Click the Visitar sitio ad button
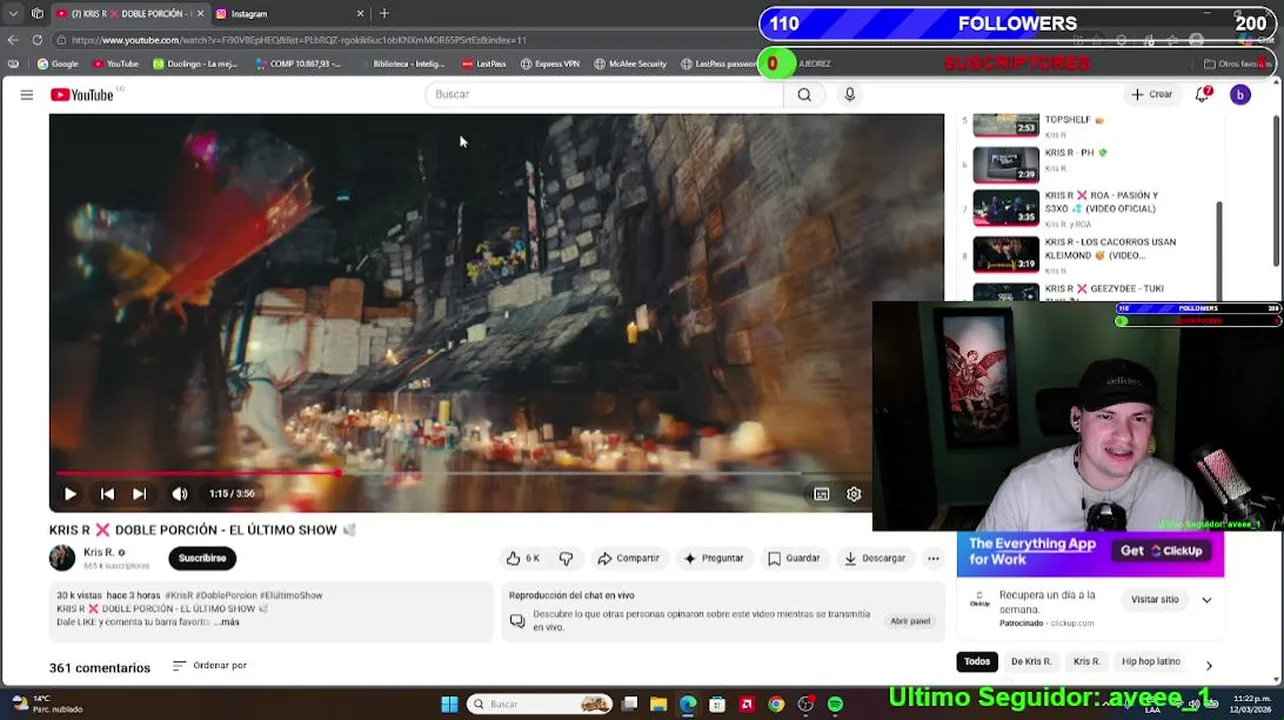1284x720 pixels. [1155, 600]
